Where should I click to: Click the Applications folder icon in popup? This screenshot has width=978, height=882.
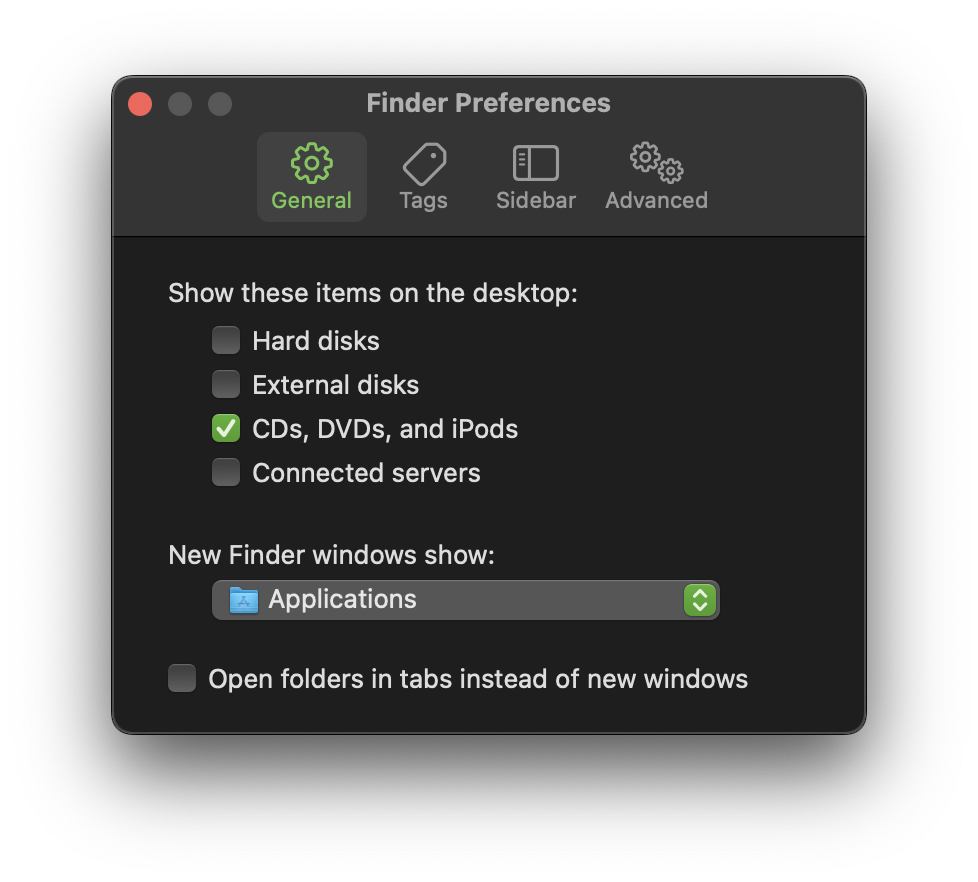[x=243, y=600]
